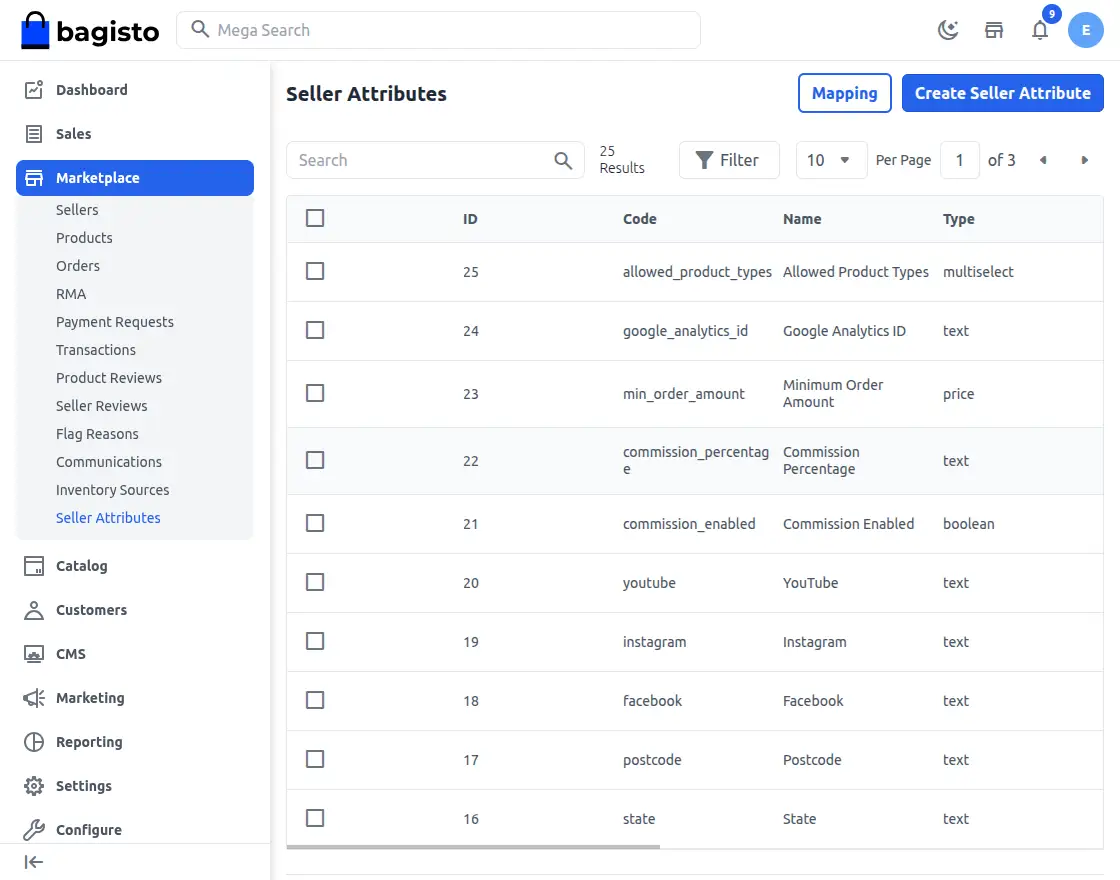
Task: Open the Mapping button
Action: (x=844, y=93)
